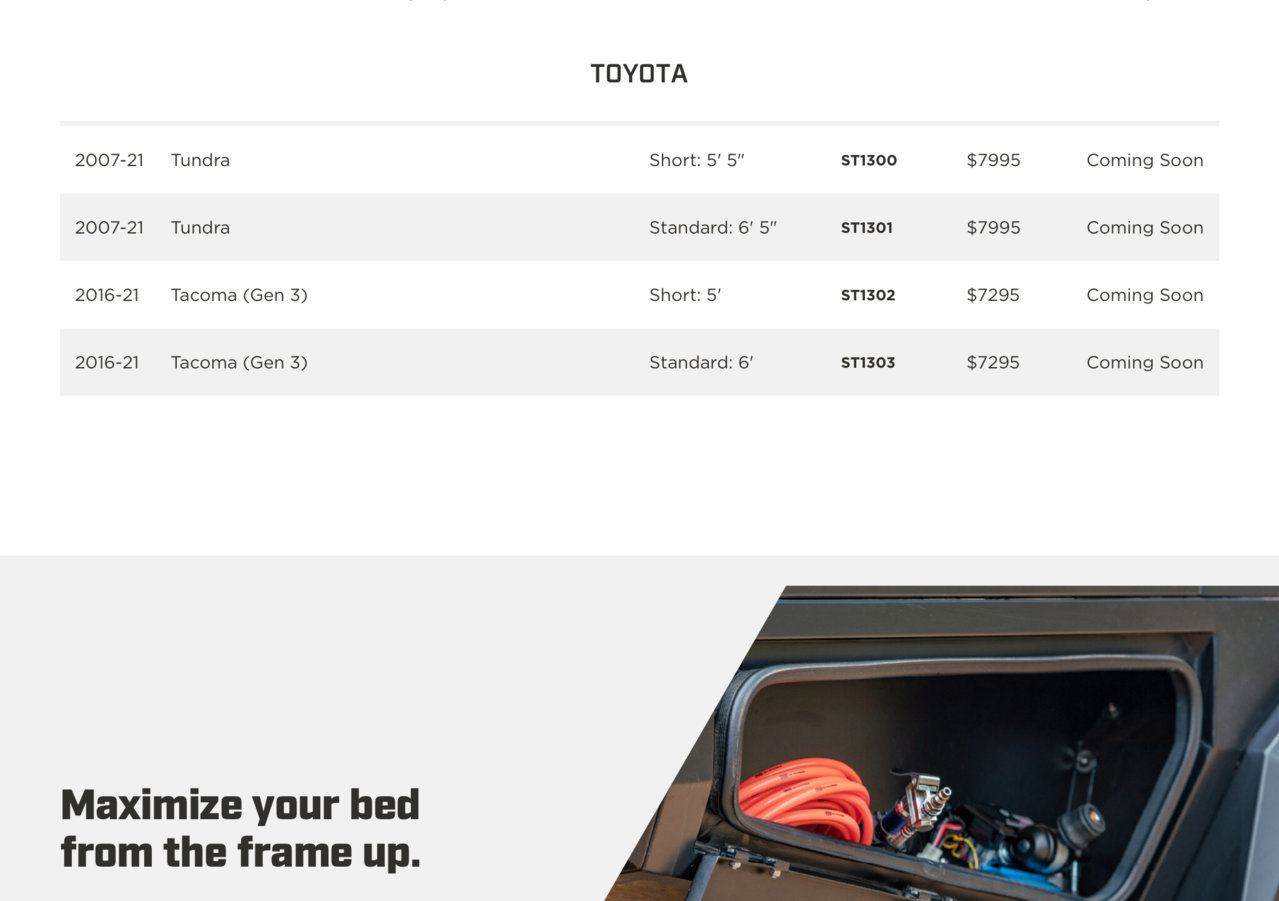Click the TOYOTA section heading
Screen dimensions: 1279x901
pyautogui.click(x=639, y=74)
